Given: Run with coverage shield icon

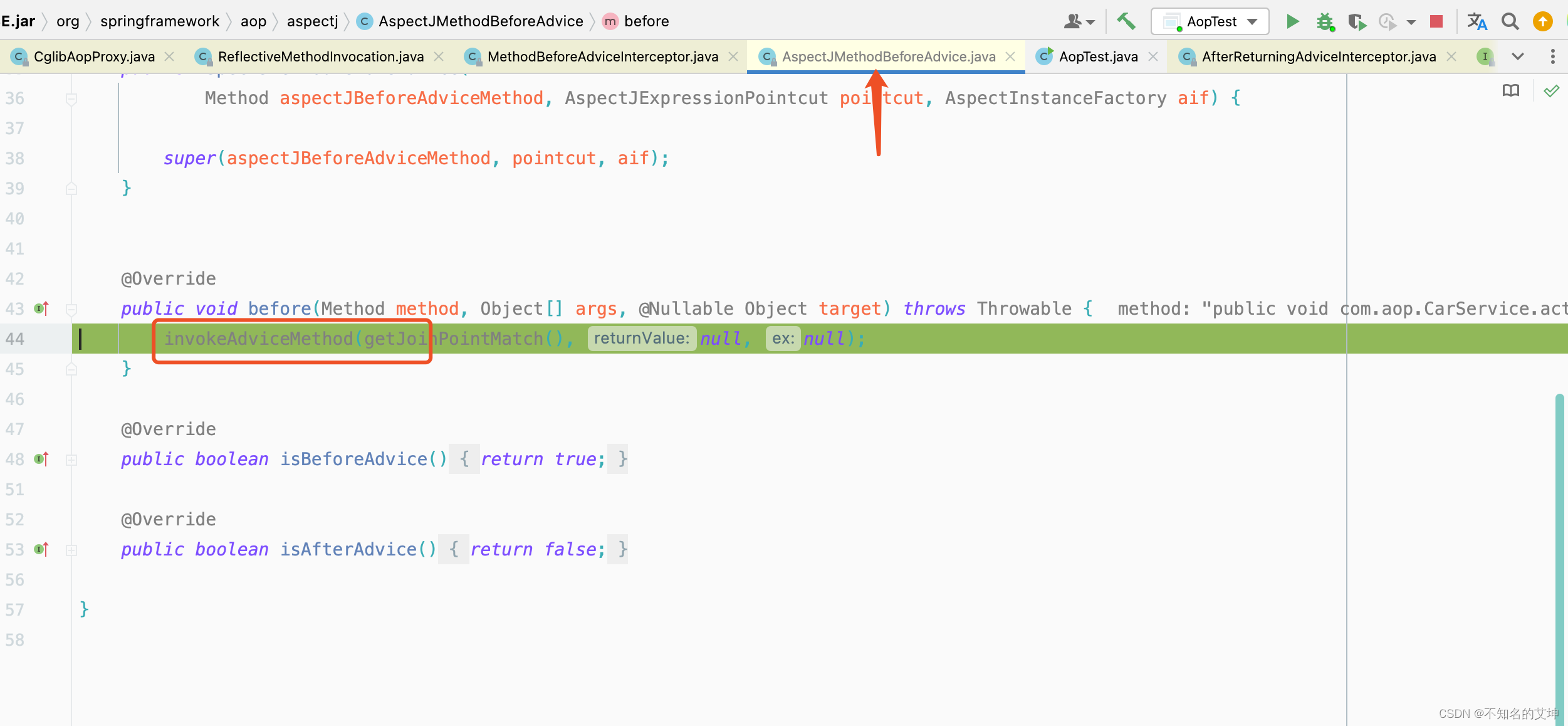Looking at the screenshot, I should click(1357, 21).
